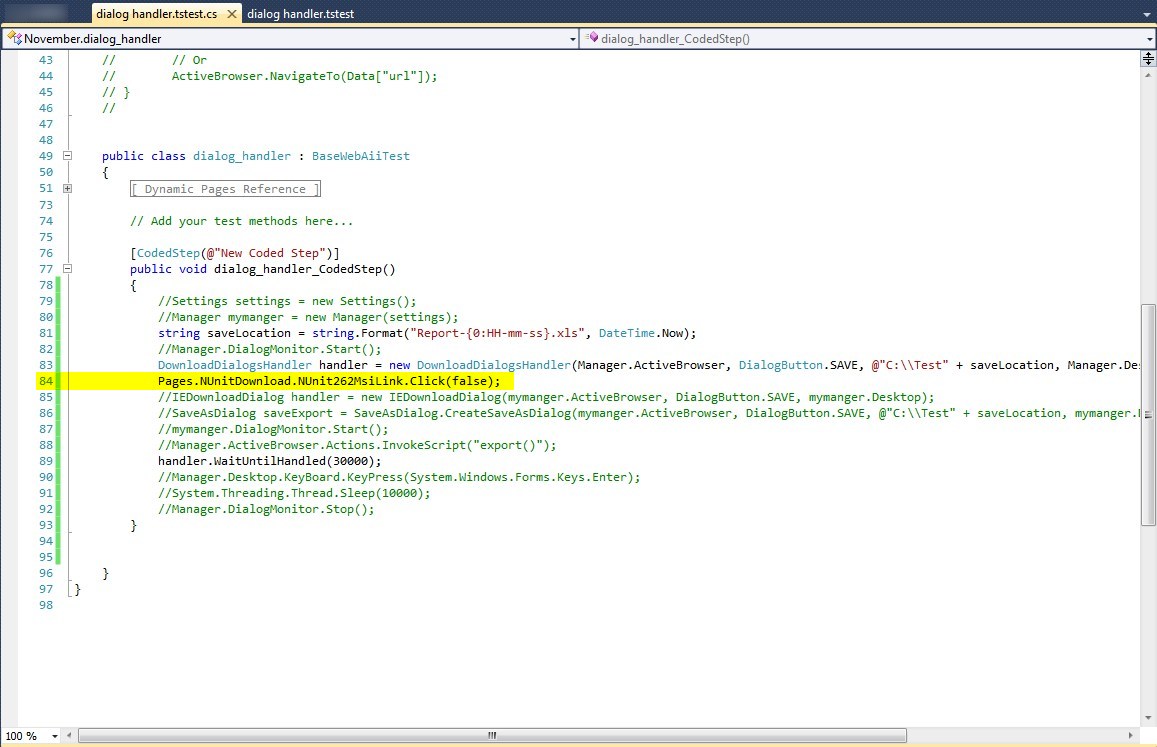Screen dimensions: 1157x747
Task: Switch to dialog handler.tstest.cs tab
Action: tap(156, 14)
